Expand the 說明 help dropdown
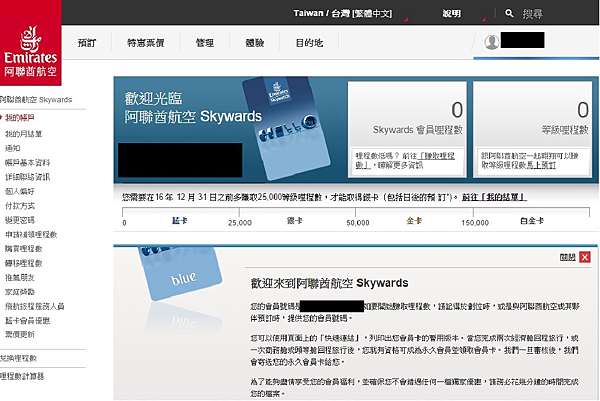This screenshot has width=600, height=401. [x=452, y=13]
